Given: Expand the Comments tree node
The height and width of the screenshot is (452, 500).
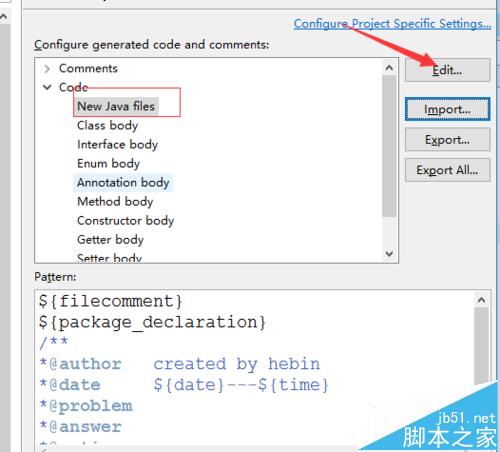Looking at the screenshot, I should click(47, 69).
